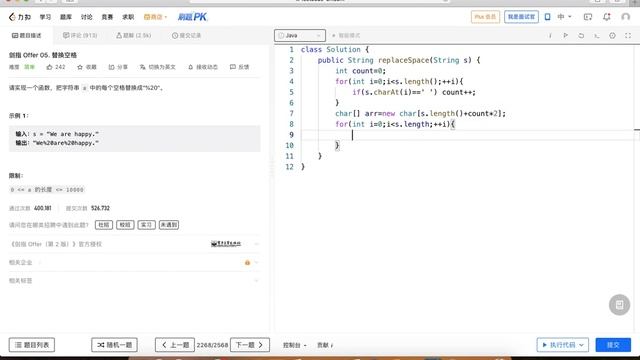The height and width of the screenshot is (360, 640).
Task: Click the 'class Solution {' code line
Action: click(x=334, y=49)
